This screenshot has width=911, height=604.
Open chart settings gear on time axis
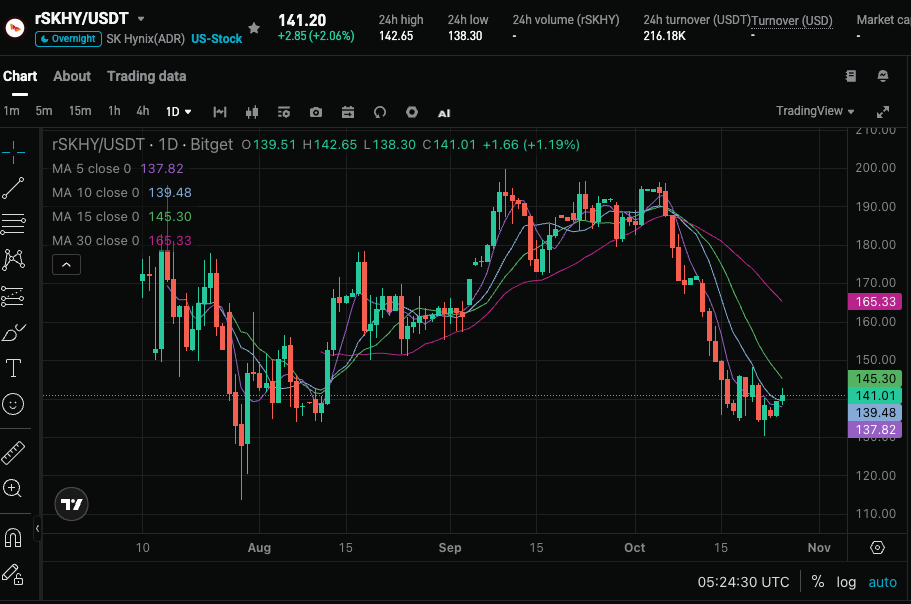click(877, 548)
